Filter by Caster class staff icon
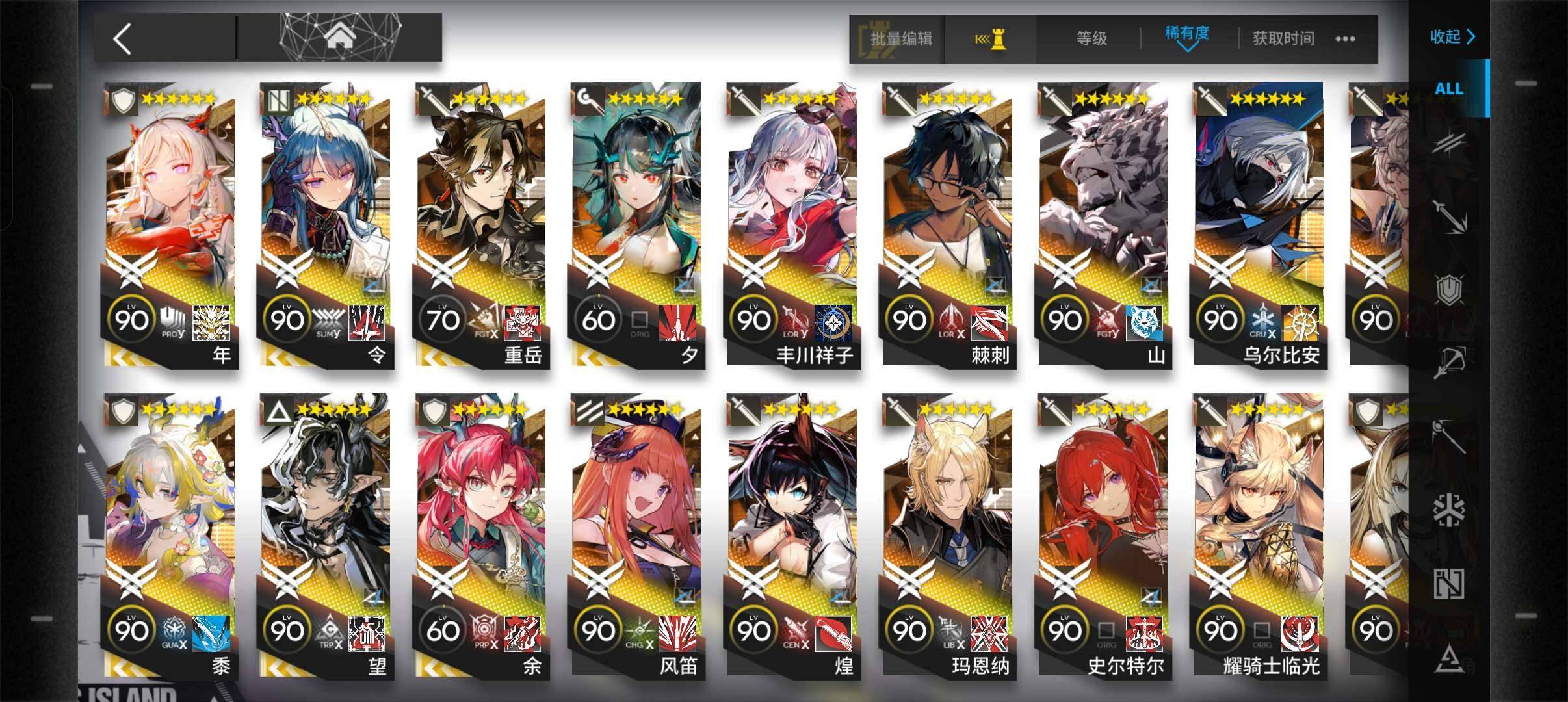The width and height of the screenshot is (1568, 702). tap(1449, 435)
